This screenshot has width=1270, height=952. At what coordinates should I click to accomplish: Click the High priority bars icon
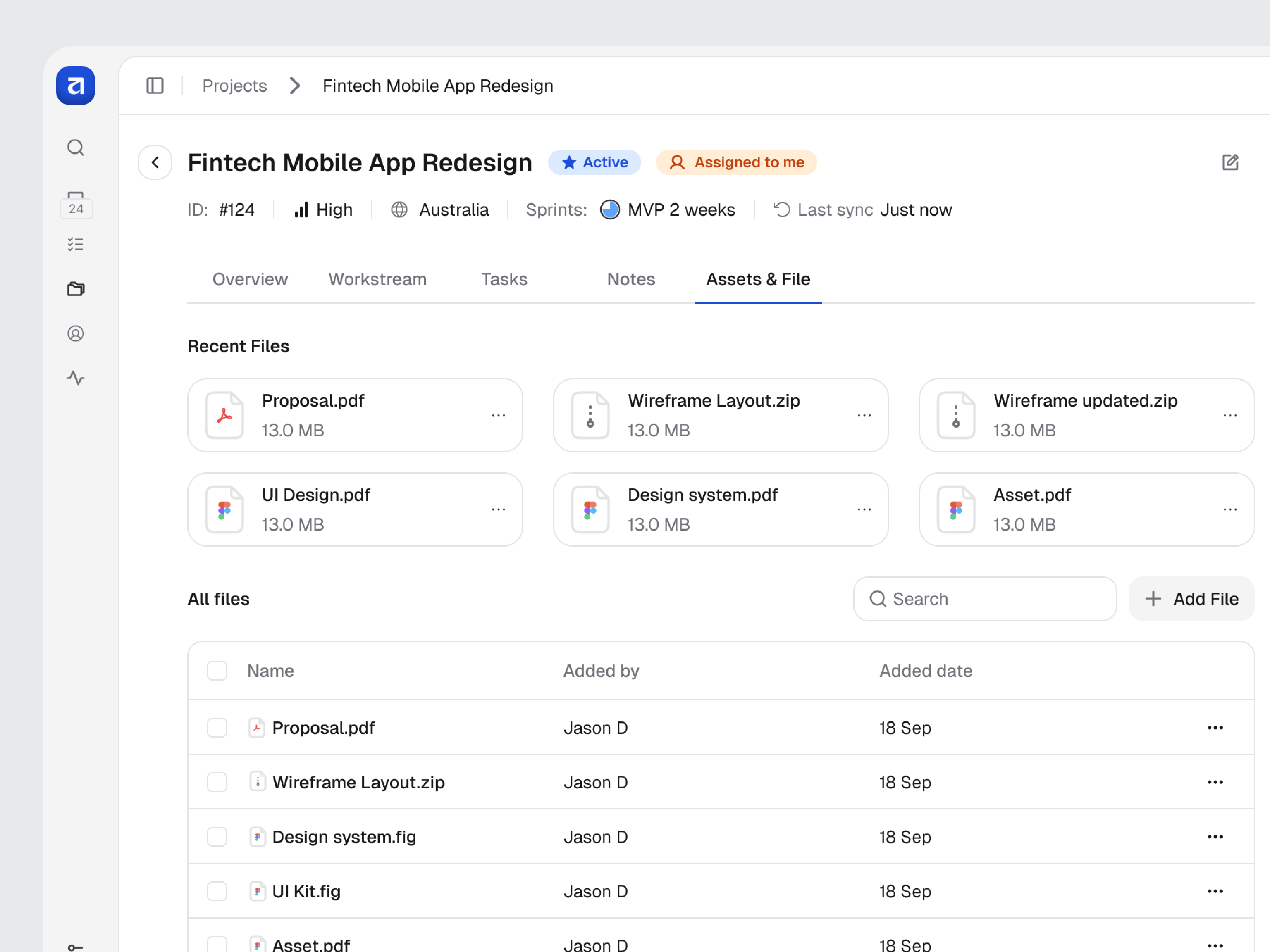point(301,209)
